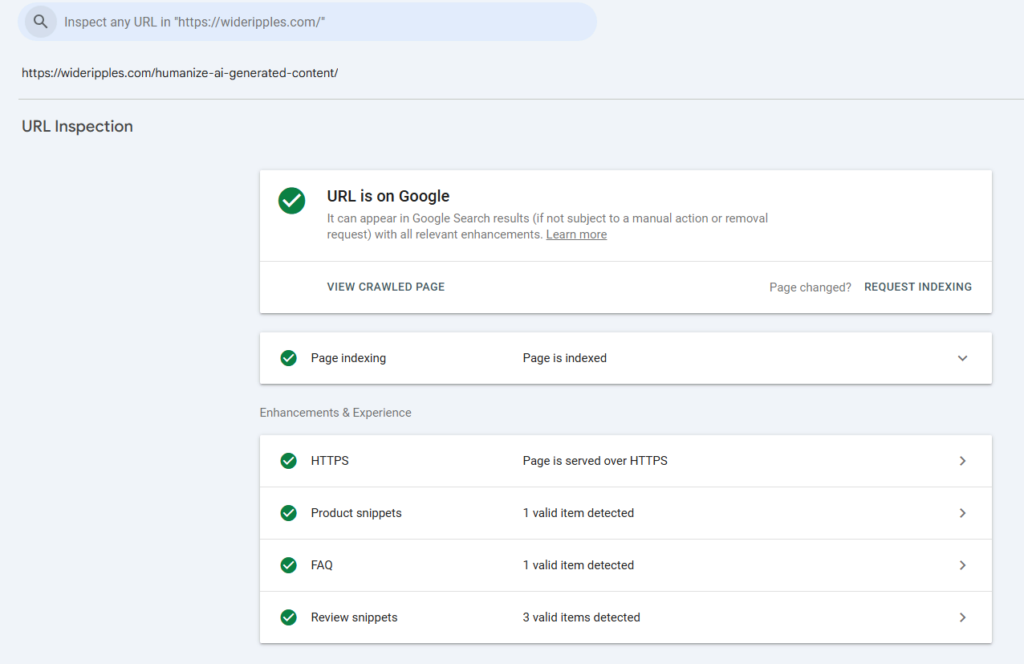Click the Product snippets label

click(356, 513)
